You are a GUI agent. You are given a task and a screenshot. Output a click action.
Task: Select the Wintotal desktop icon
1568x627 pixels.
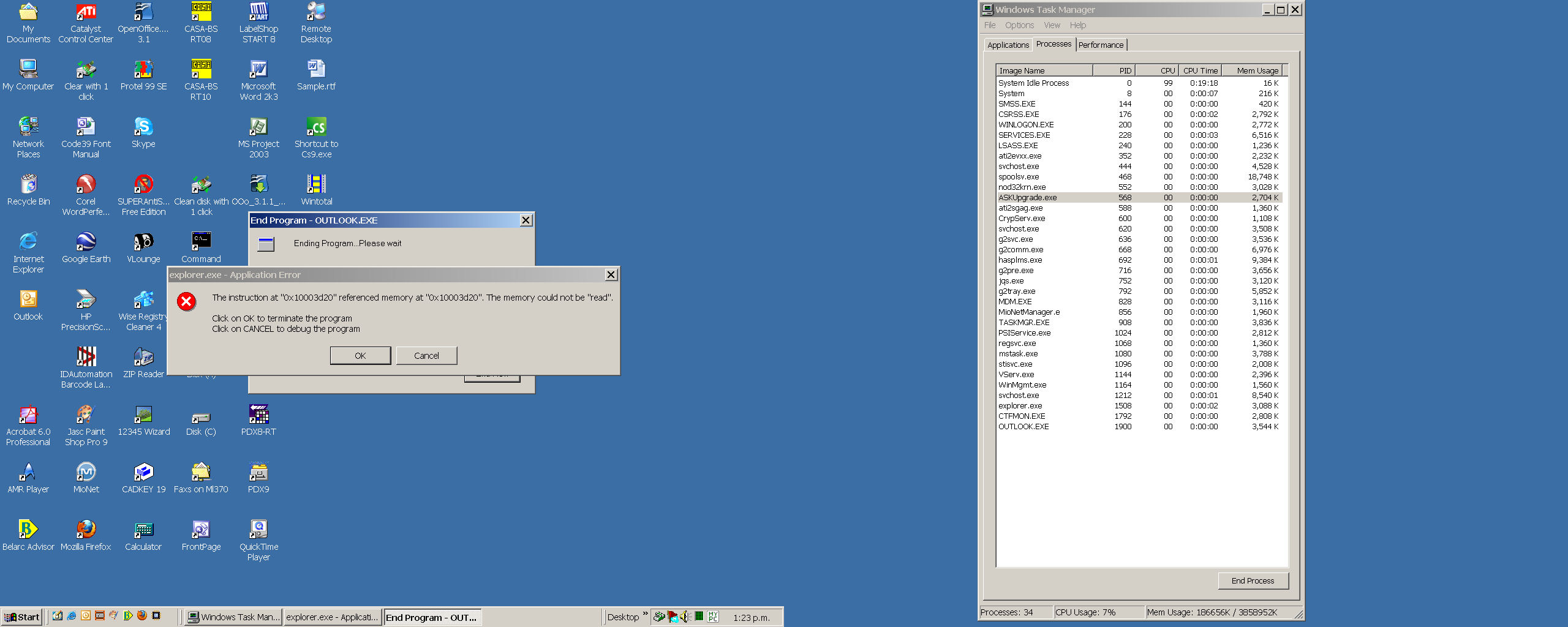pyautogui.click(x=316, y=190)
